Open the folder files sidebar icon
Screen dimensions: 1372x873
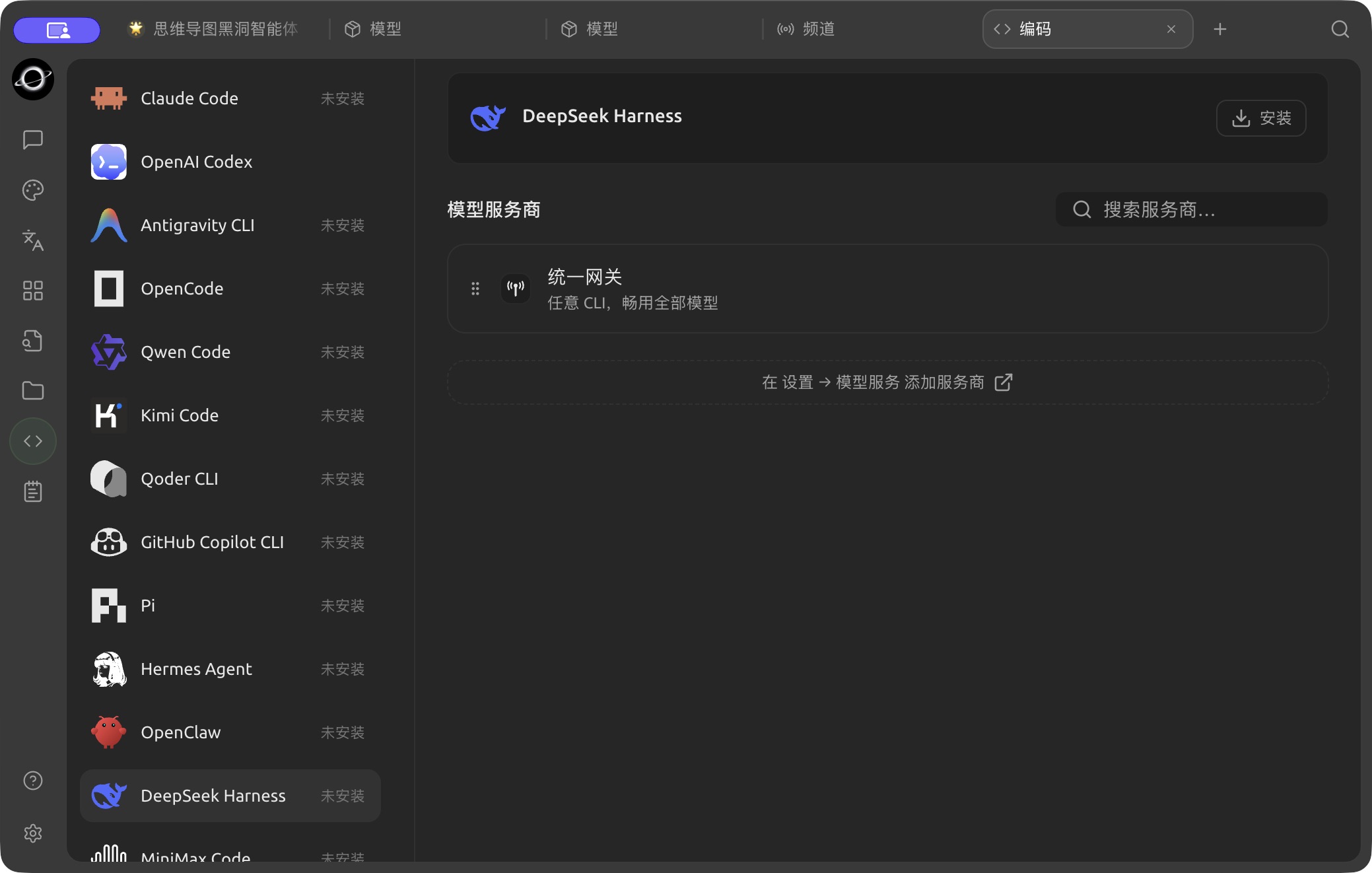point(33,391)
